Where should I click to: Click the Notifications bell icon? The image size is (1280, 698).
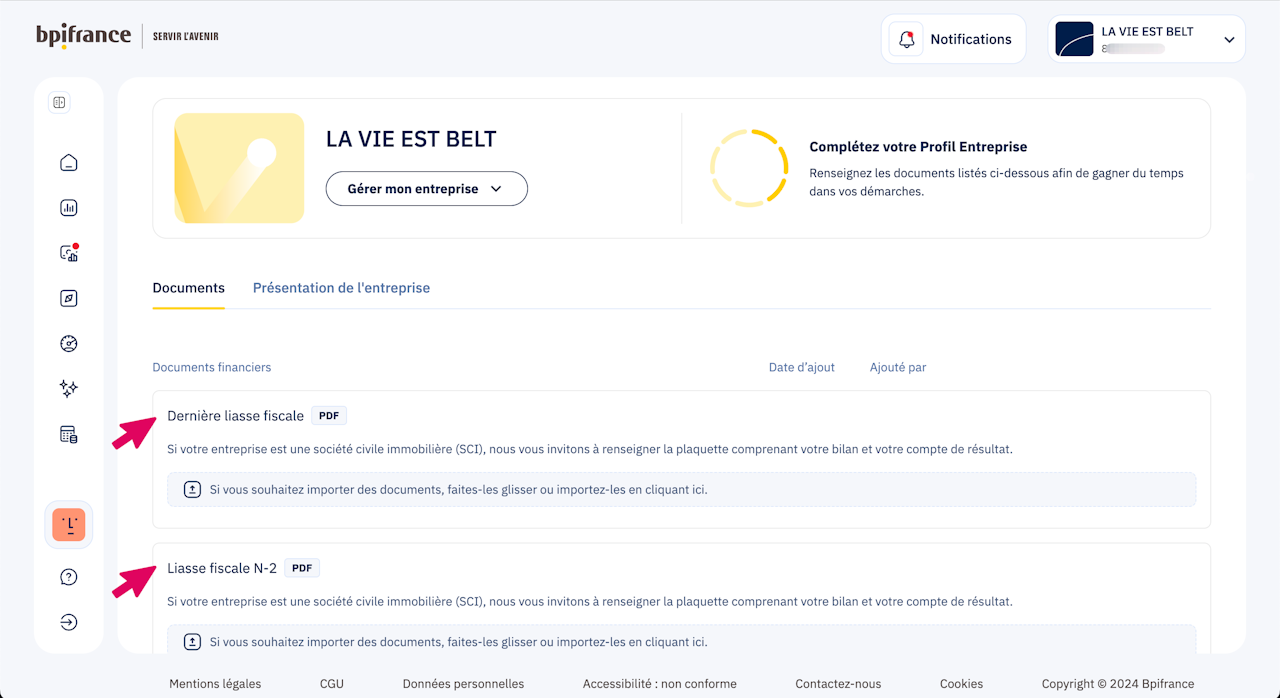coord(907,39)
